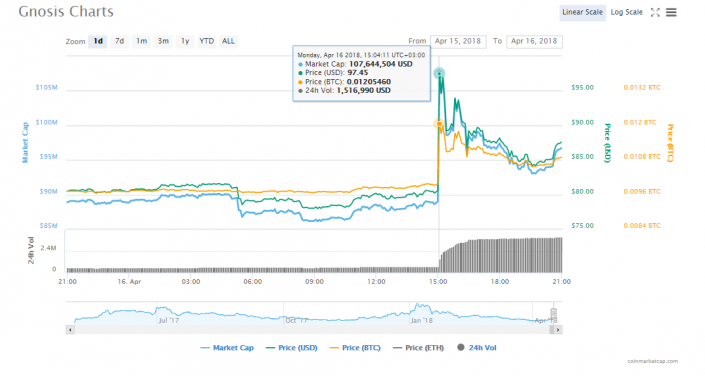Viewport: 705px width, 376px height.
Task: Set zoom to 1m range
Action: coord(141,41)
